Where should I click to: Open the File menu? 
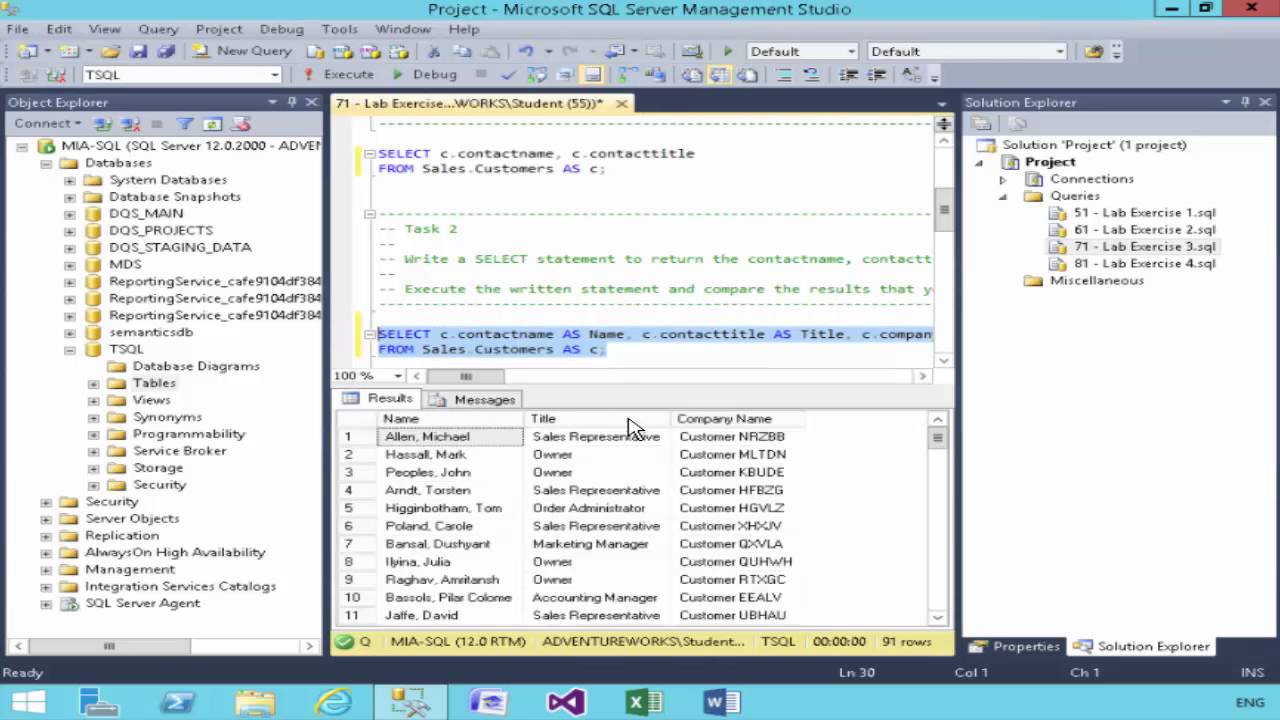[x=18, y=29]
